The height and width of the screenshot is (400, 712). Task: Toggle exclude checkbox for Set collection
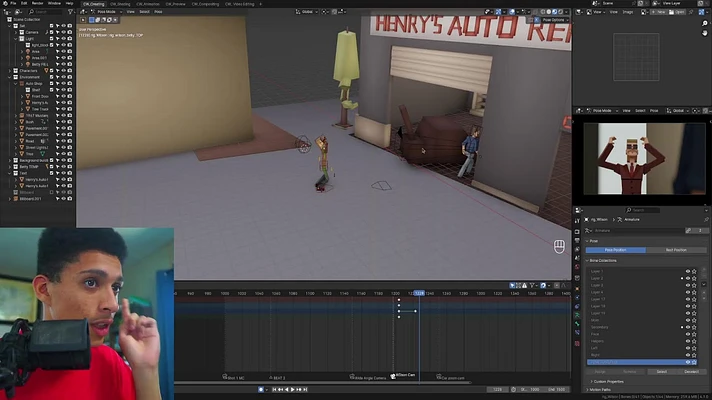pyautogui.click(x=51, y=26)
